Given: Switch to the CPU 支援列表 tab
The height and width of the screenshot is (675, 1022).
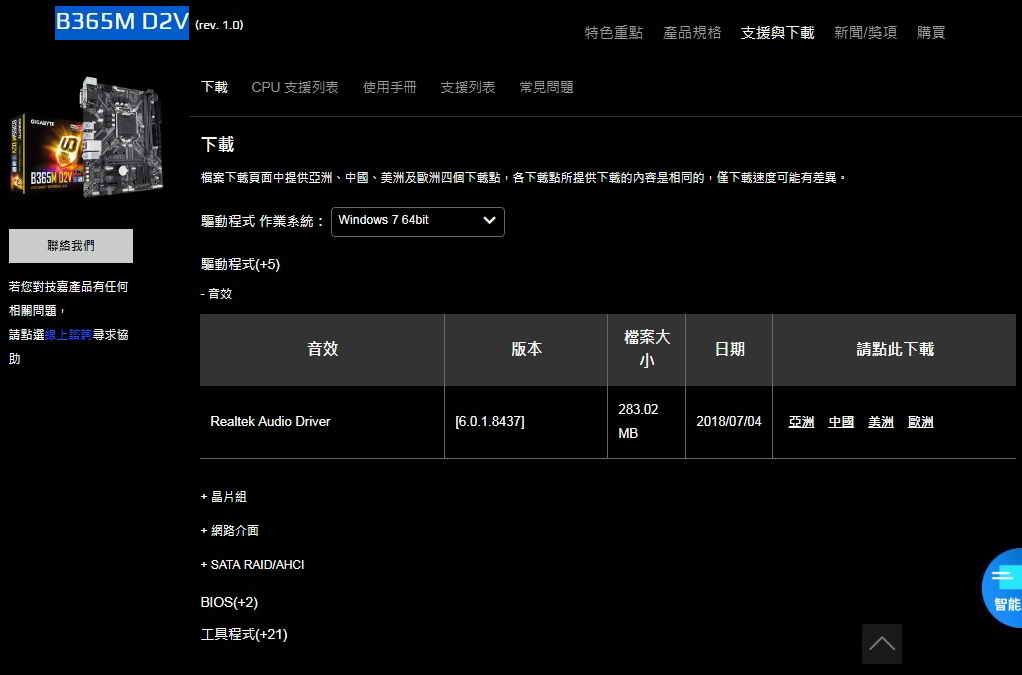Looking at the screenshot, I should 295,87.
